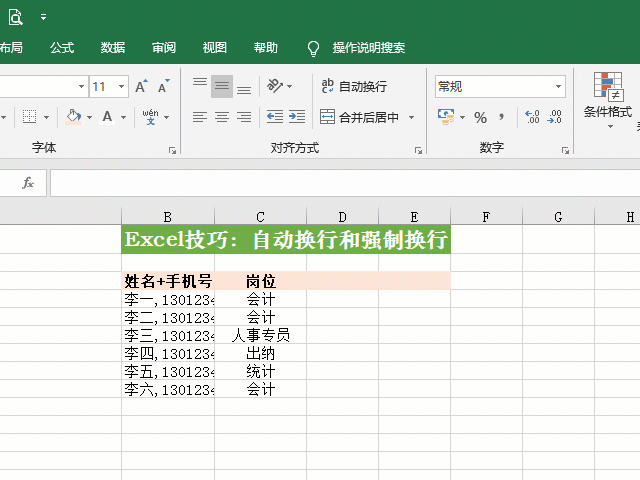
Task: Toggle 自动换行 wrap text
Action: [354, 86]
